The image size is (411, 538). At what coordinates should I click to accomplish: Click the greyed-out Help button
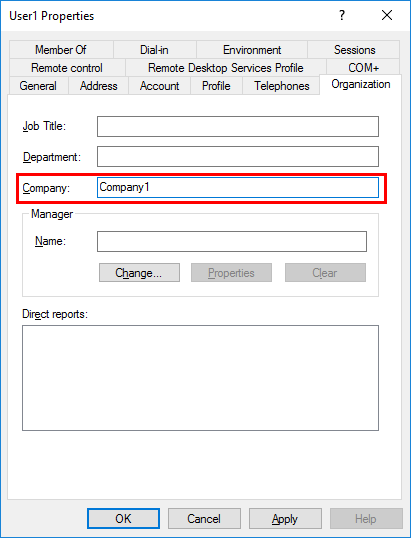point(366,518)
